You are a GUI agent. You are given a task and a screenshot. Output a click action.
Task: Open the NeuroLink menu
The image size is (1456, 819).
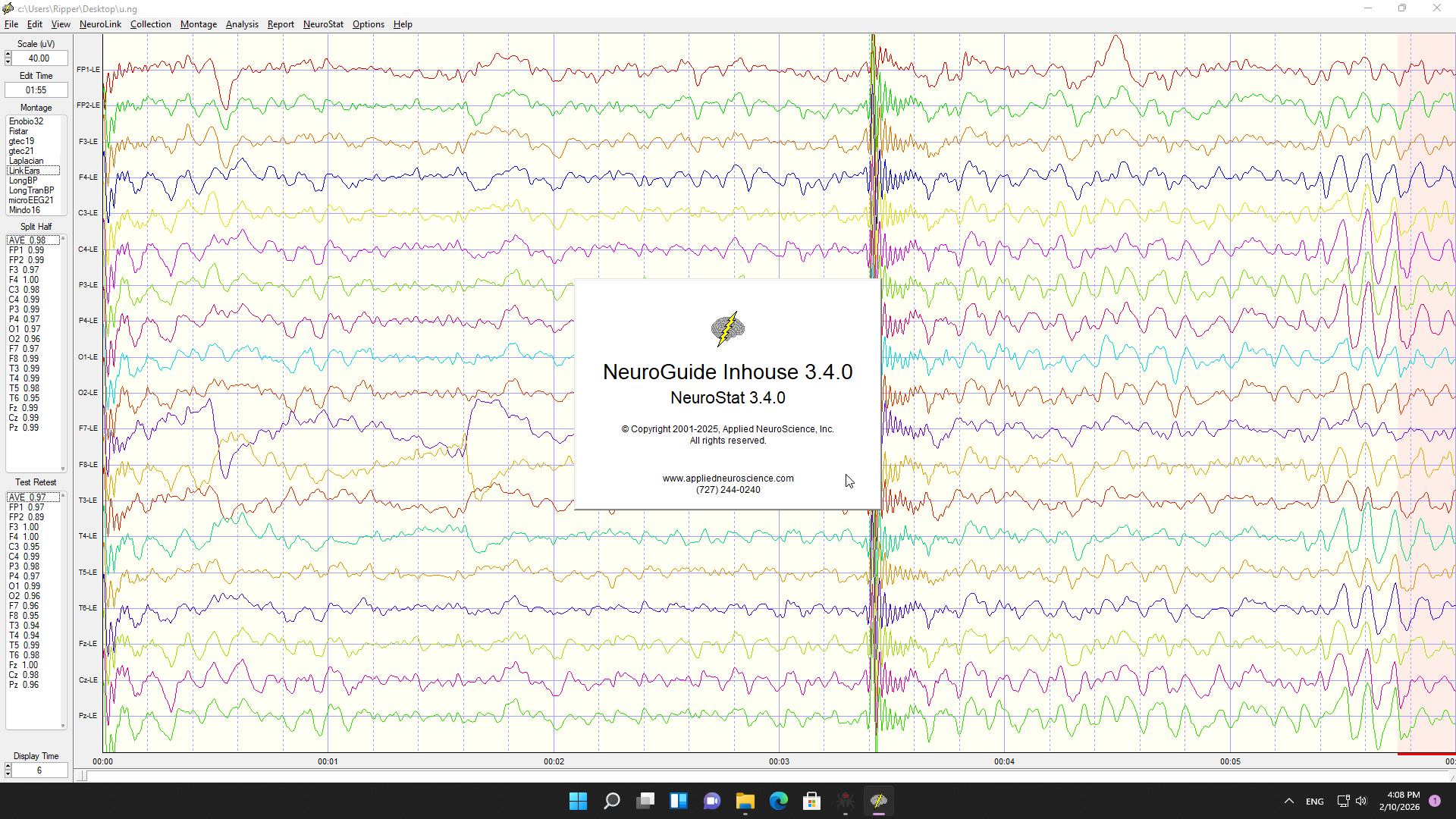tap(100, 24)
